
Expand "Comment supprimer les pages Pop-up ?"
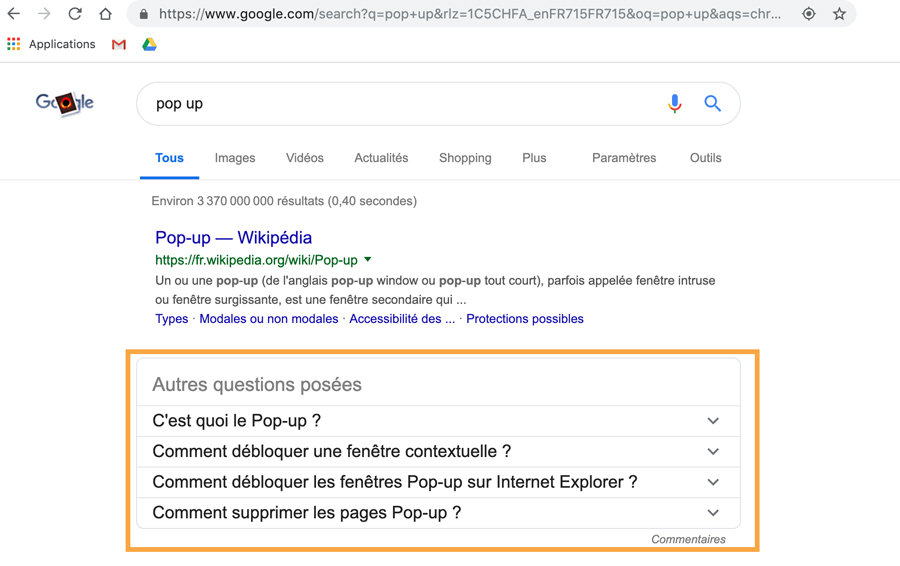438,512
